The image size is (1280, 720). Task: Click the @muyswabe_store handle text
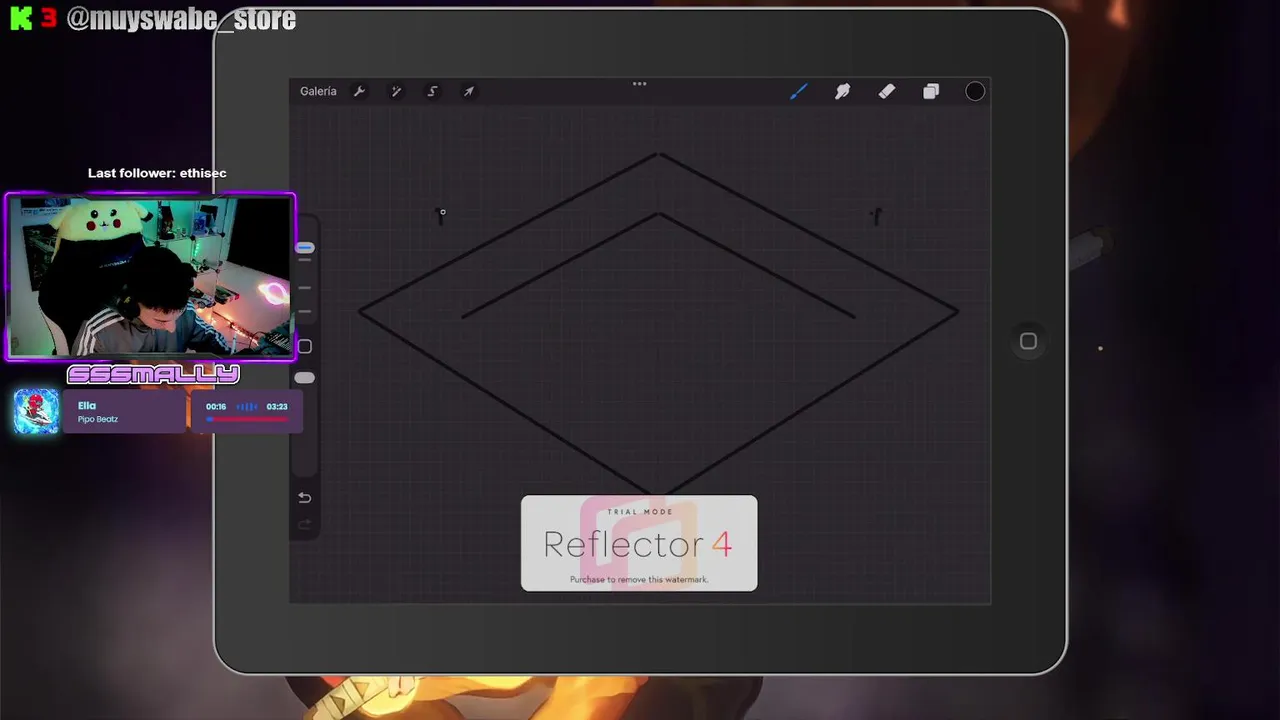click(181, 19)
